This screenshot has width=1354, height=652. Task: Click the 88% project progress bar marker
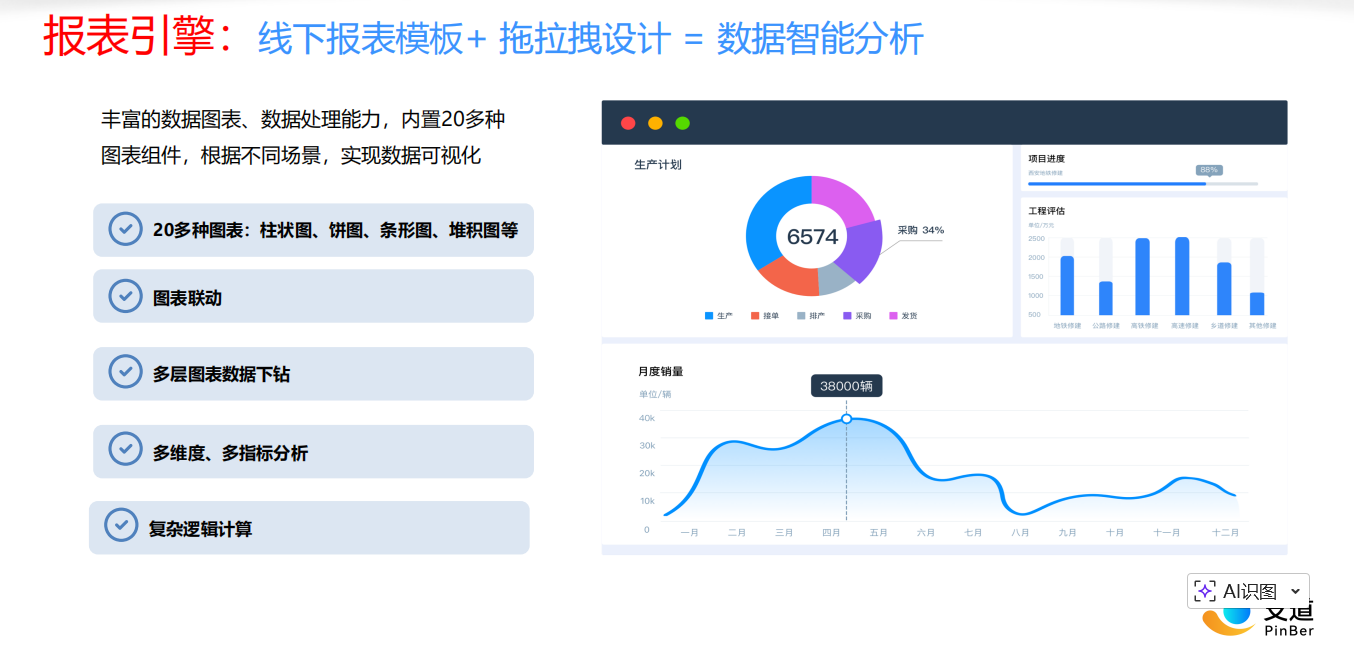click(1208, 170)
